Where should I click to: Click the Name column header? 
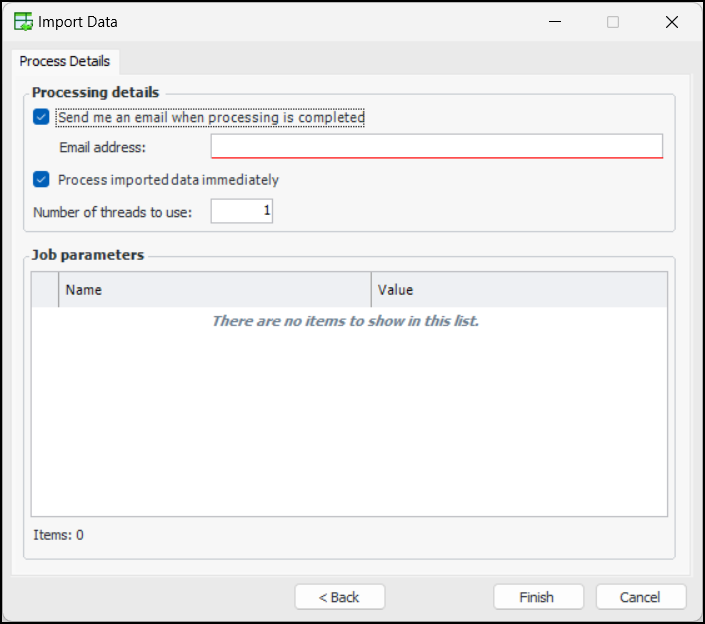point(214,290)
